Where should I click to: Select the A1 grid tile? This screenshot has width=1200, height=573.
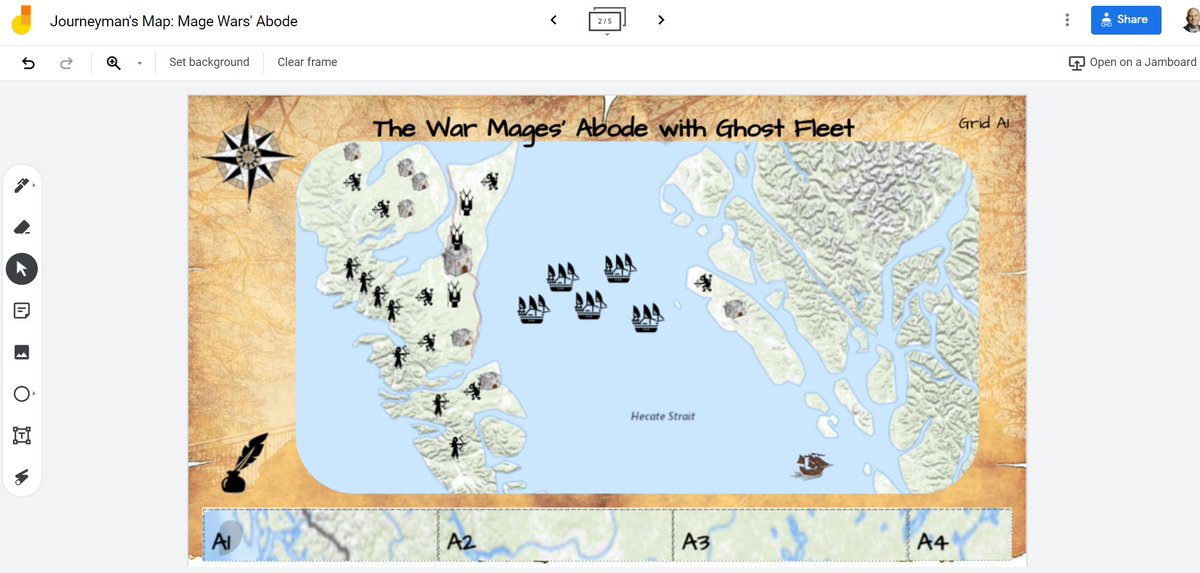320,535
